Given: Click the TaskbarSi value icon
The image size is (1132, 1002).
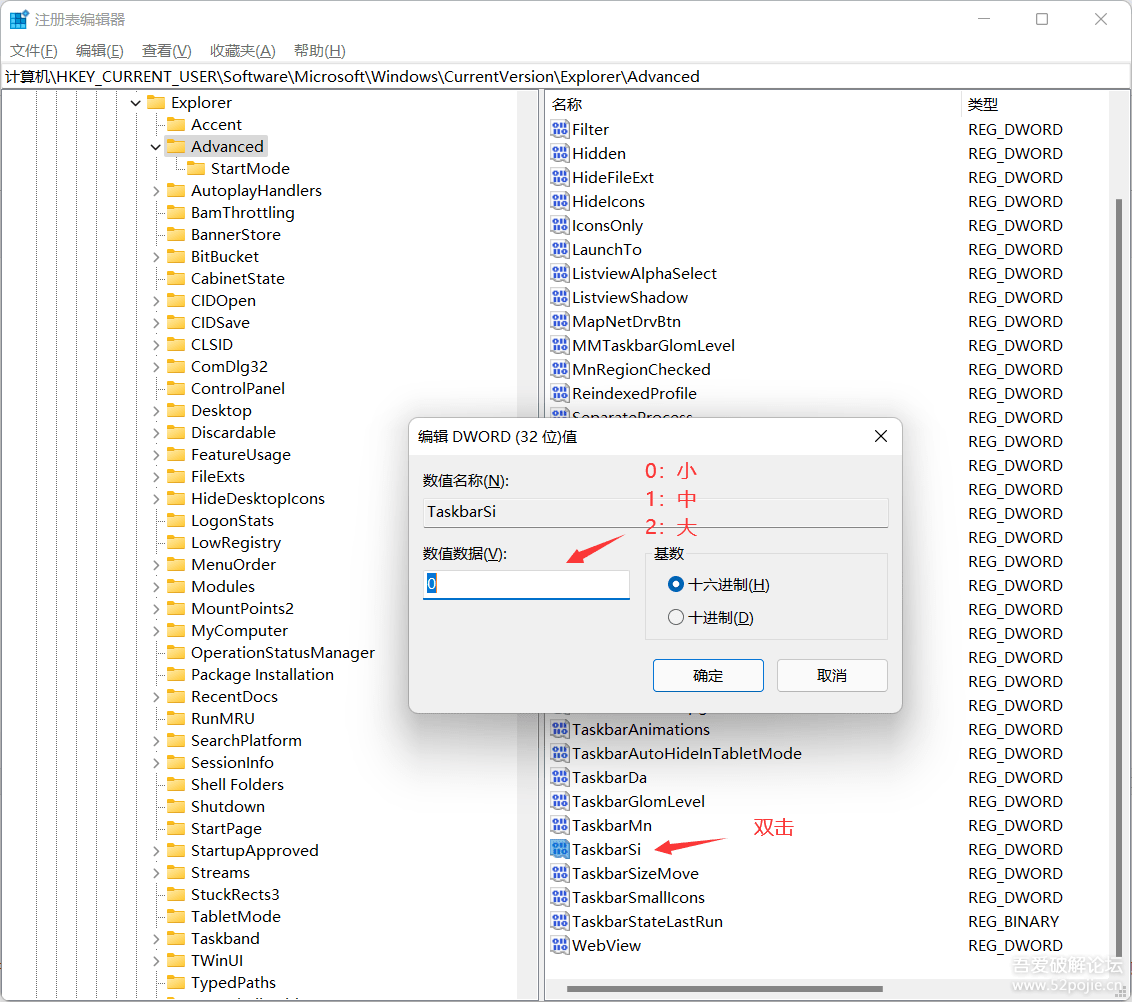Looking at the screenshot, I should click(x=560, y=849).
